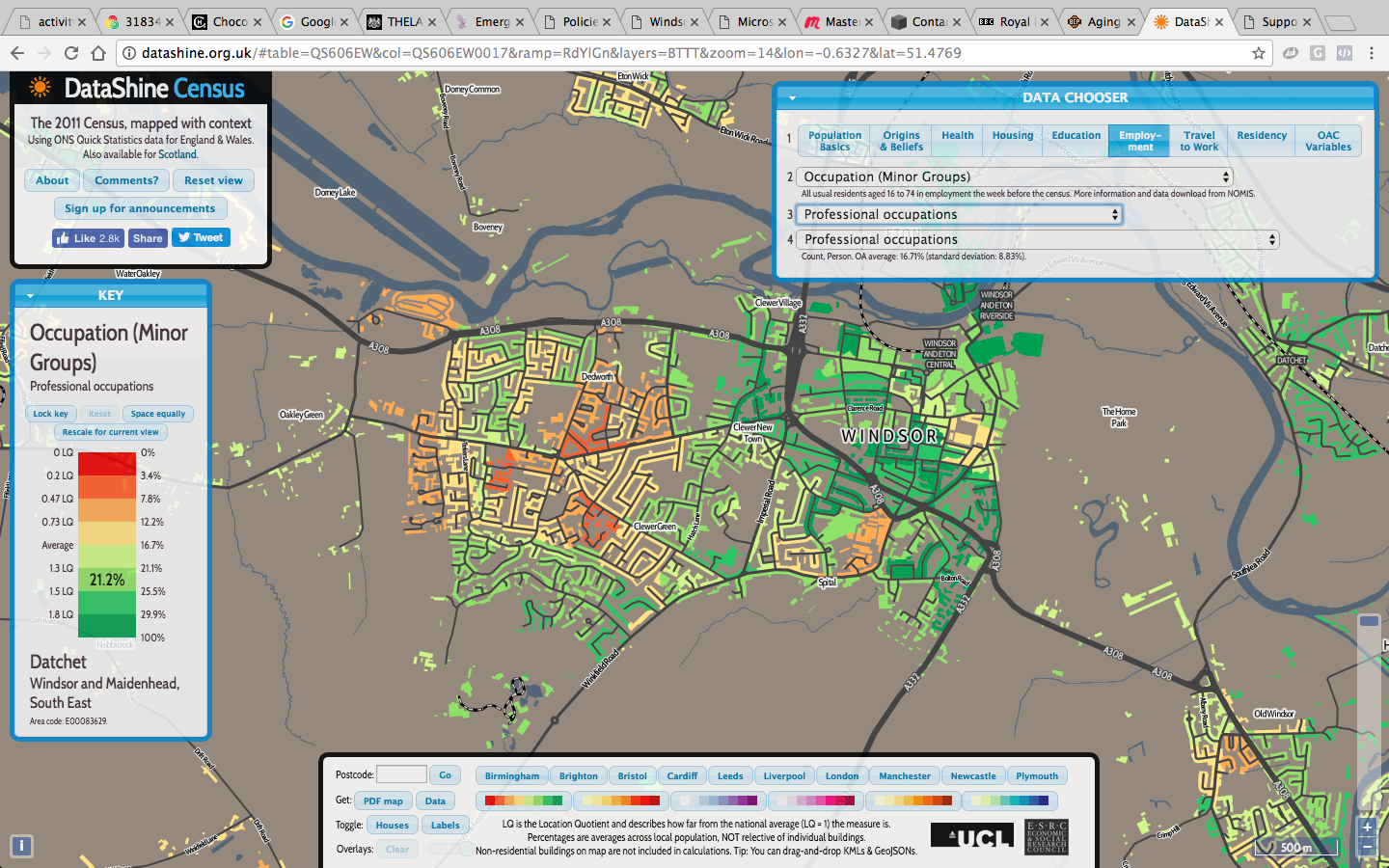The width and height of the screenshot is (1389, 868).
Task: Reload the DataShine page
Action: click(x=71, y=53)
